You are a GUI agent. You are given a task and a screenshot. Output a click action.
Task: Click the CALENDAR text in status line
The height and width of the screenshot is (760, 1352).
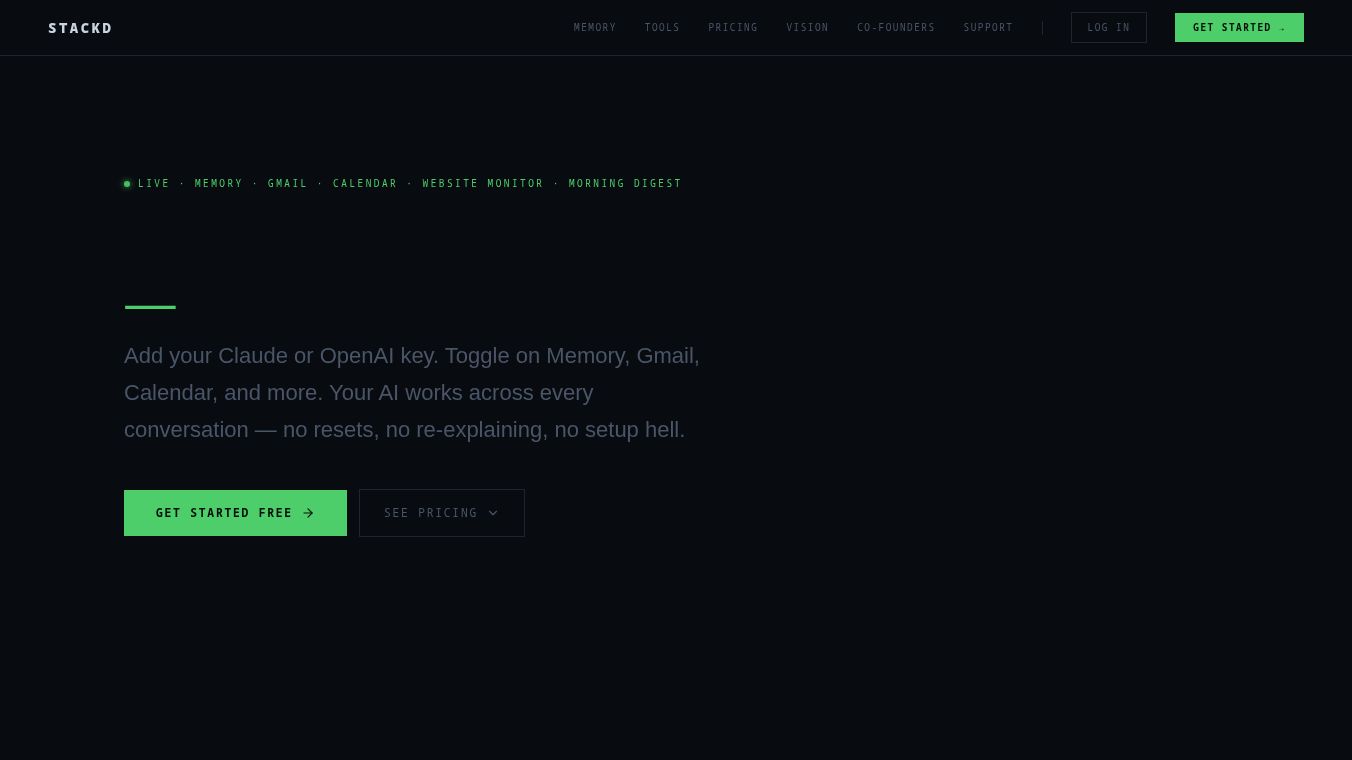(365, 184)
